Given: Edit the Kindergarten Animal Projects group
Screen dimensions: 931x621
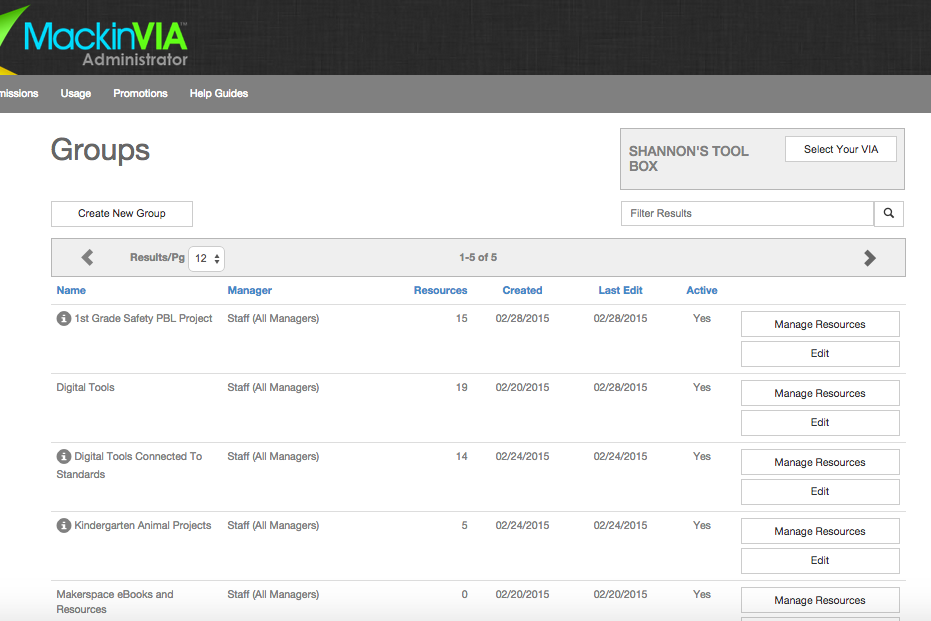Looking at the screenshot, I should point(819,560).
